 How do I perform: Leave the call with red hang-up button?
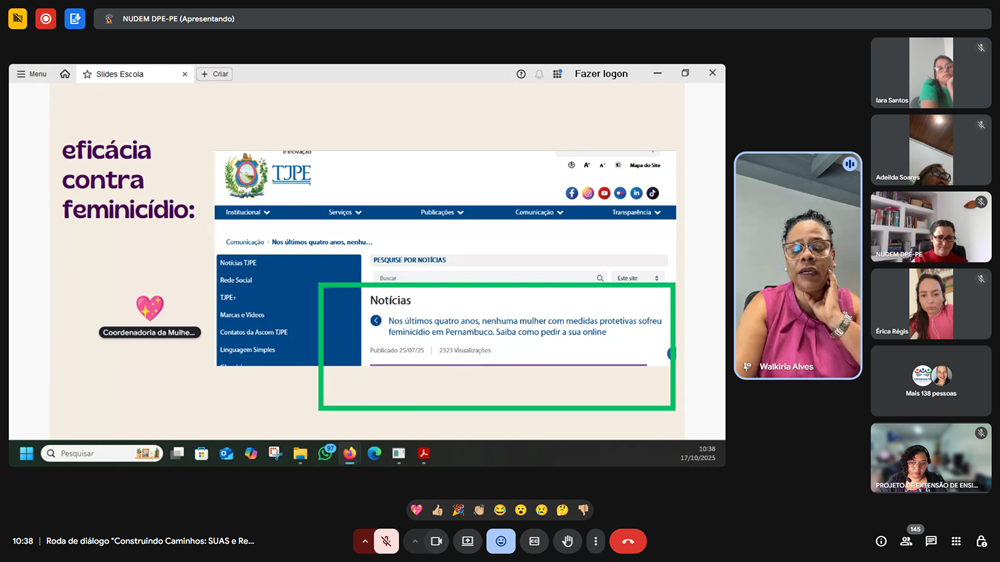click(628, 541)
